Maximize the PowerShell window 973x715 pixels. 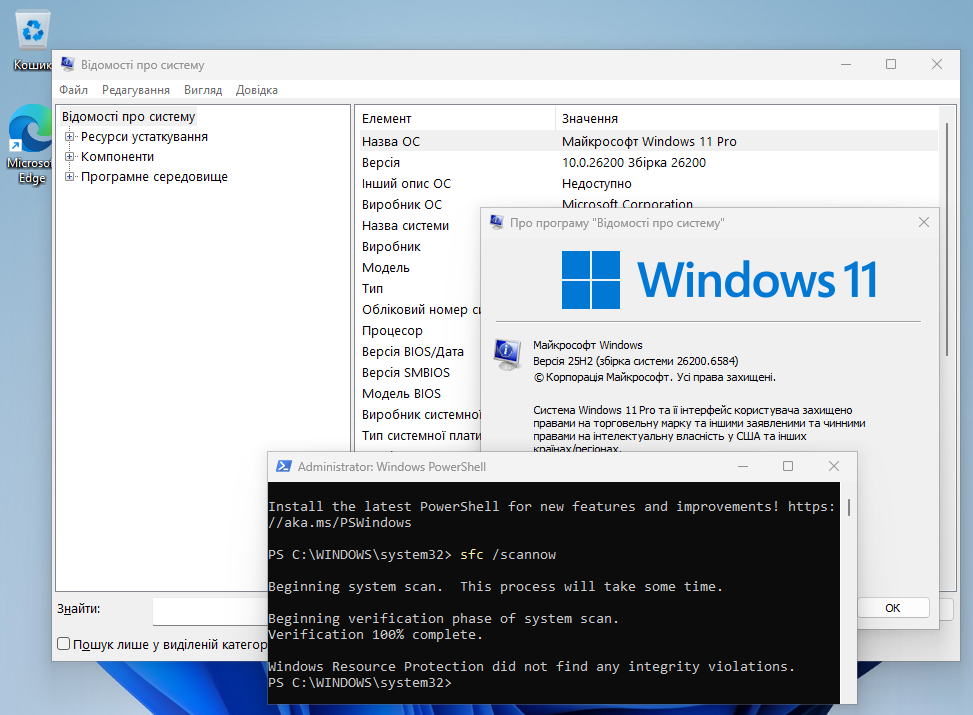(788, 466)
